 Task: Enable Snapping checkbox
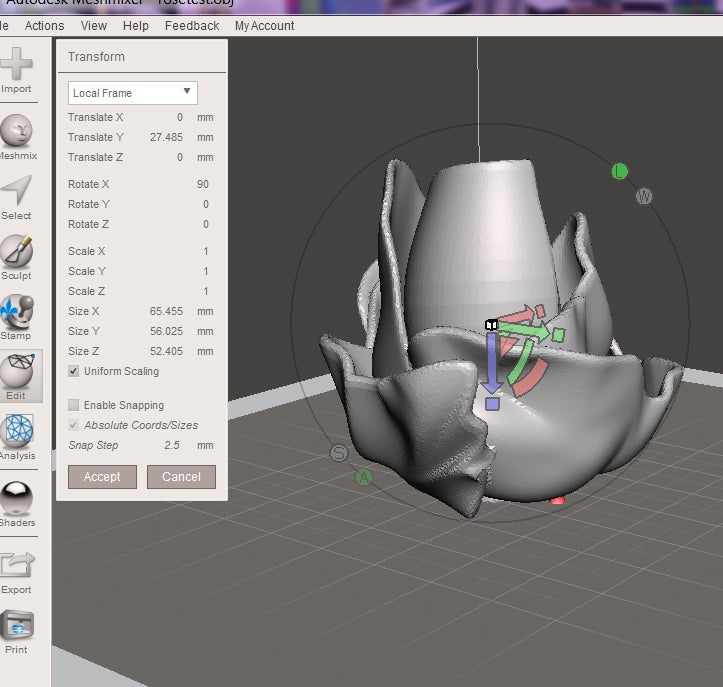click(73, 405)
